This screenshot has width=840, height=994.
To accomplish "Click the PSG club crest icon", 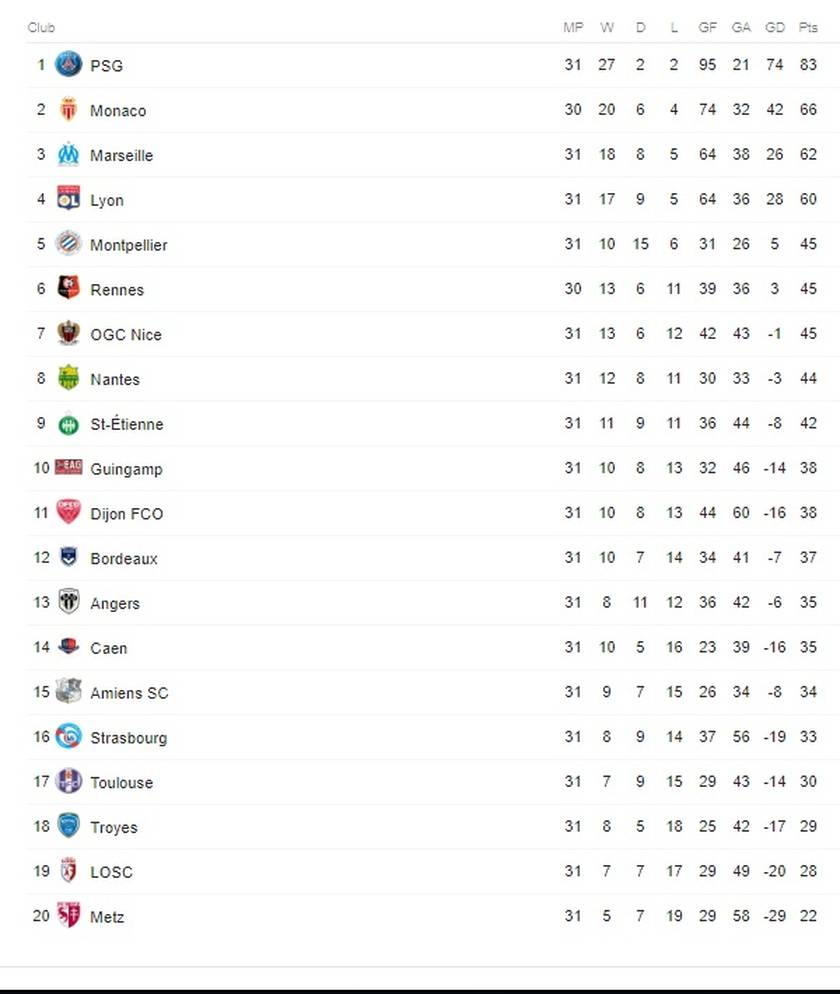I will coord(68,65).
